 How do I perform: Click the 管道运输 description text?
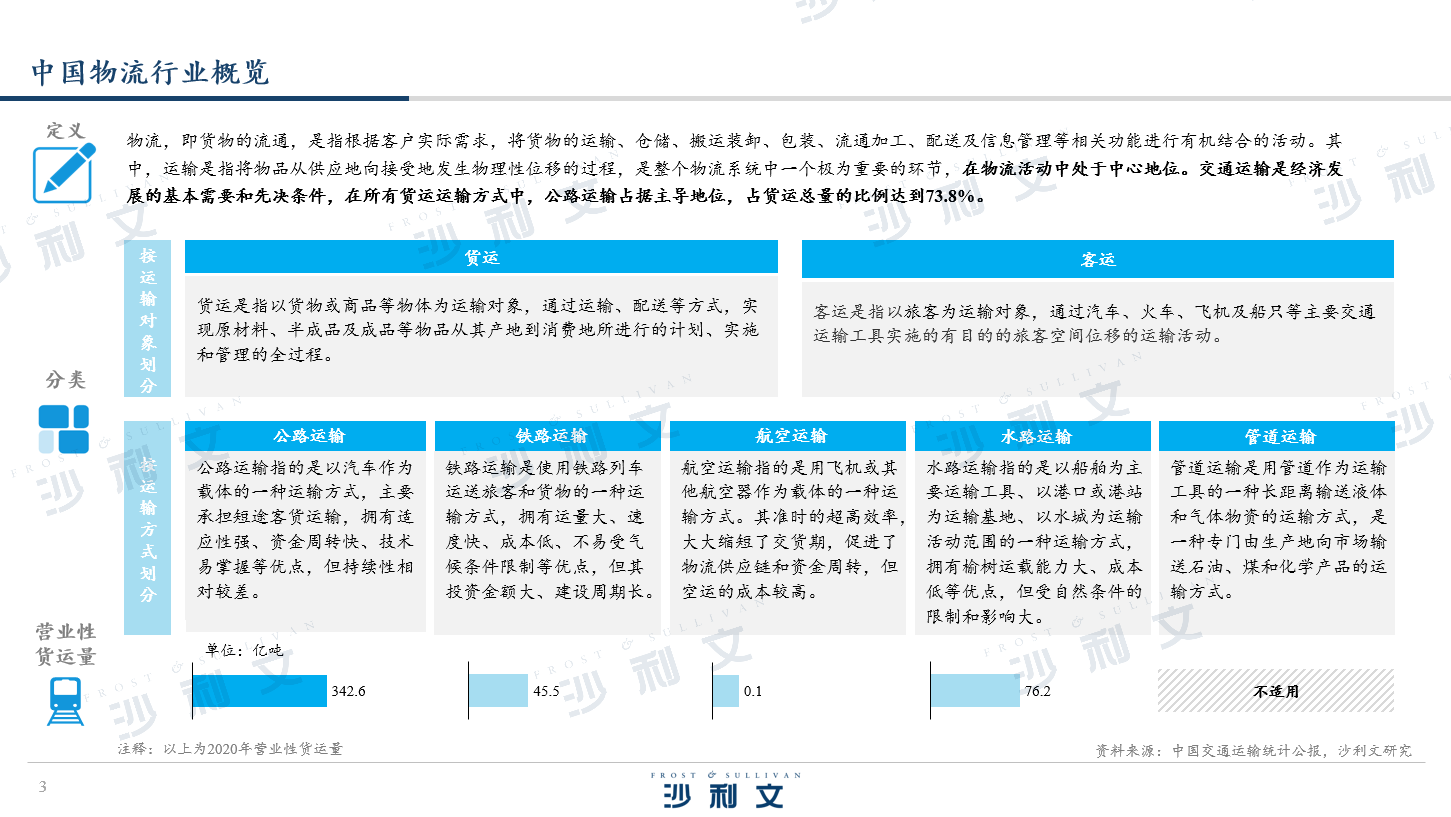[x=1278, y=530]
